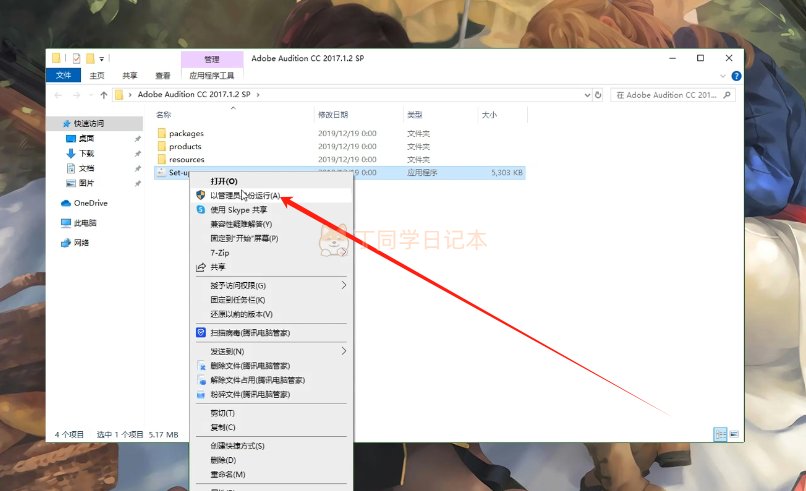This screenshot has width=806, height=491.
Task: Expand the ribbon with chevron arrow
Action: [x=723, y=76]
